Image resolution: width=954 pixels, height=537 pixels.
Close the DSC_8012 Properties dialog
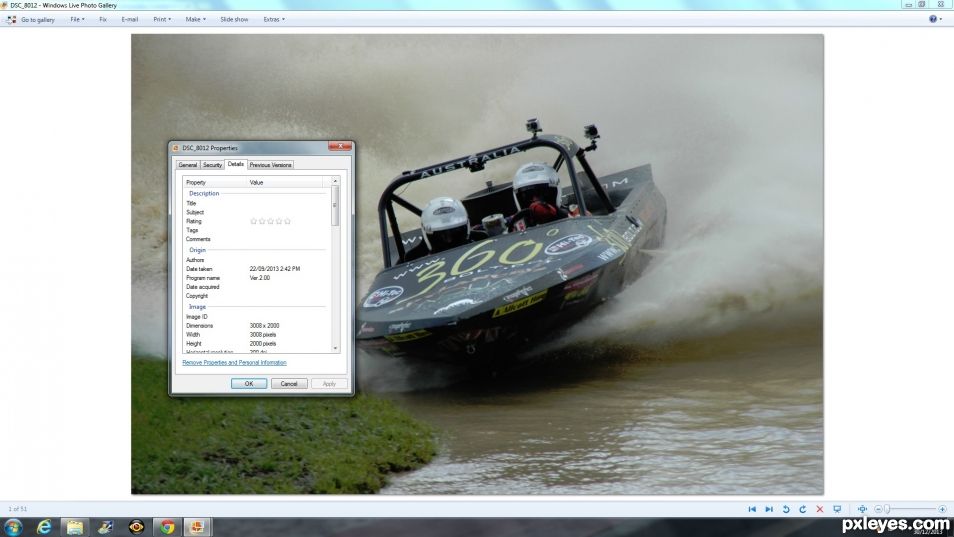click(x=339, y=147)
